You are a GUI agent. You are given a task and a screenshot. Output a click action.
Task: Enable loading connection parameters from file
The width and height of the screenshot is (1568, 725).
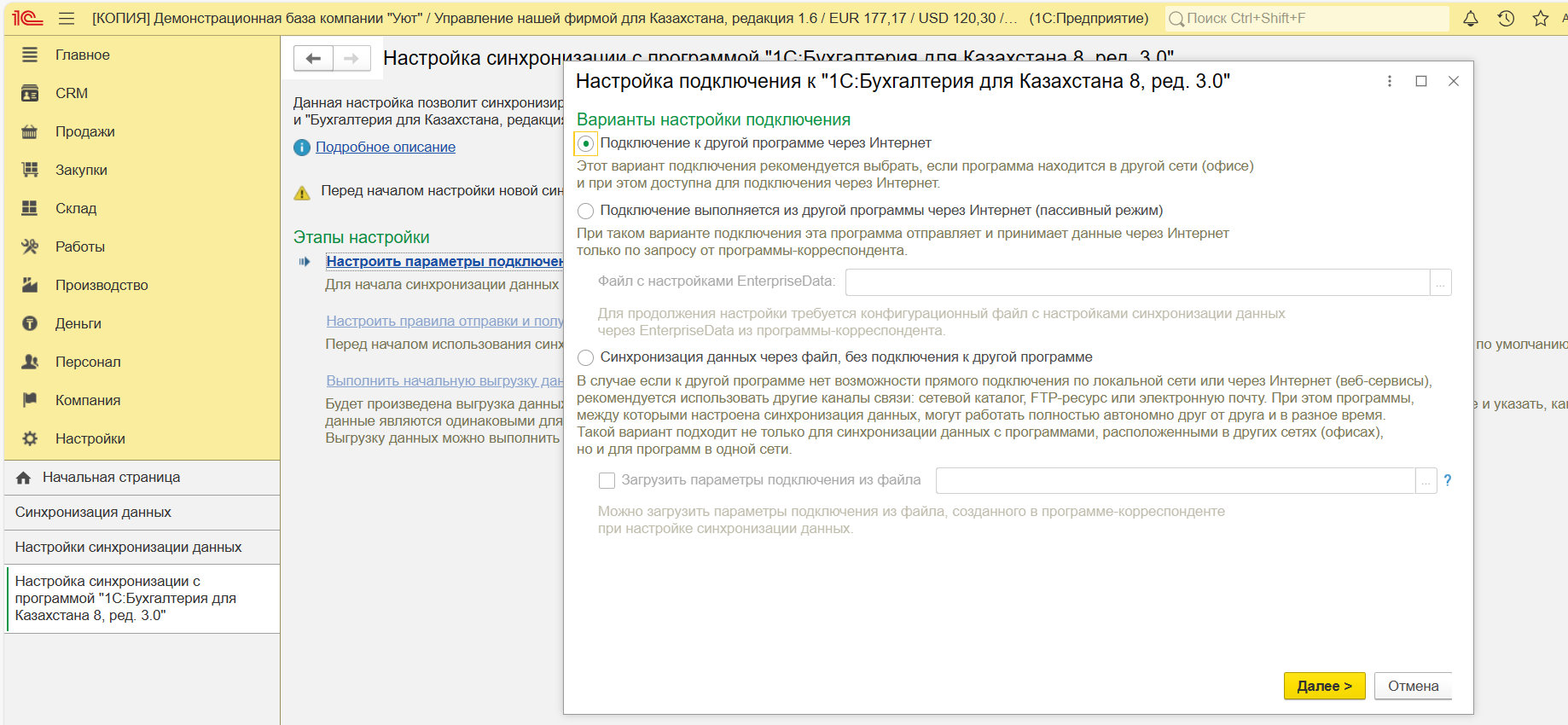click(x=607, y=481)
